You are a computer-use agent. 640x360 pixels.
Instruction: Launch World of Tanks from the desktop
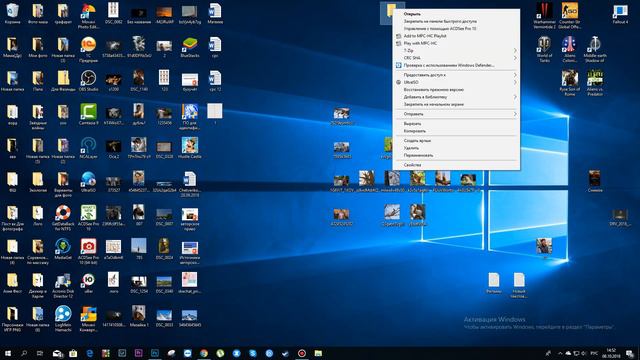[x=544, y=49]
